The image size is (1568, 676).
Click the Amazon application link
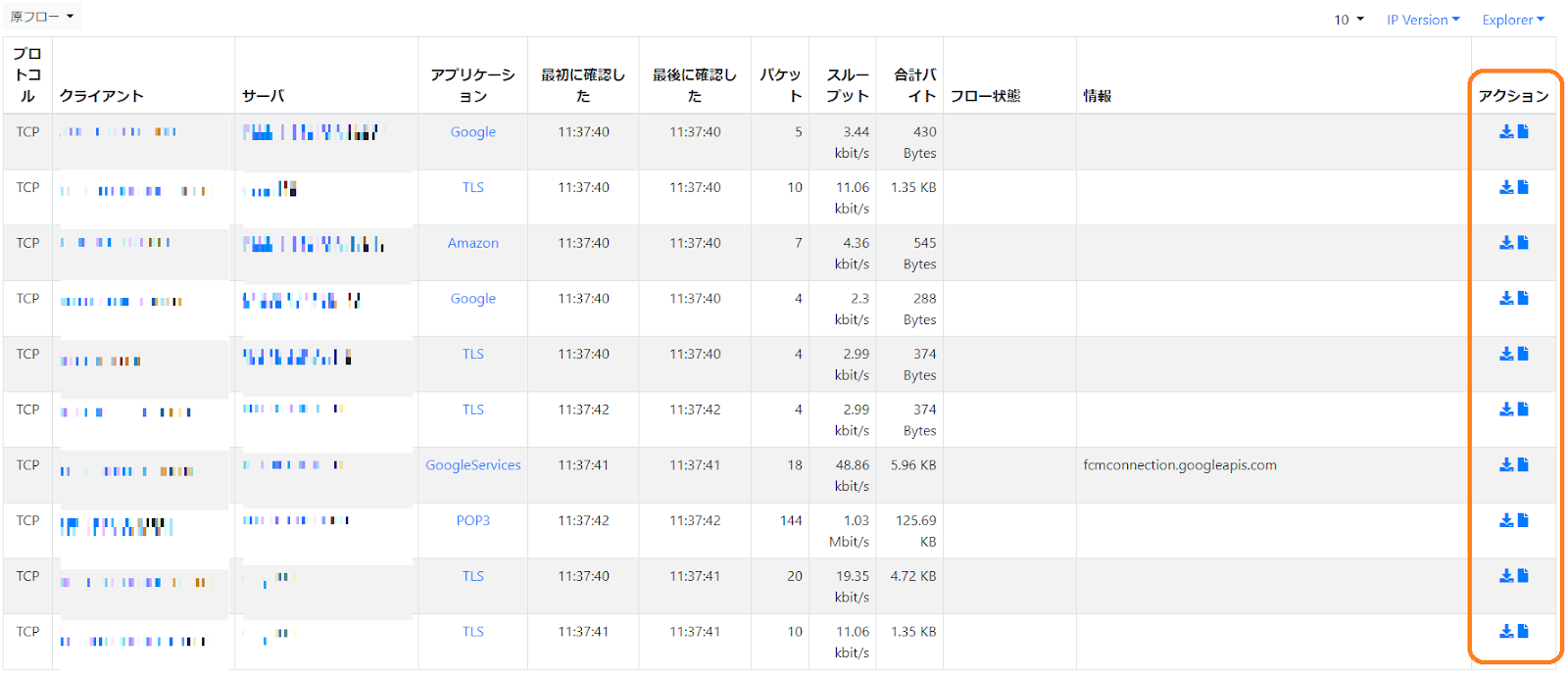[472, 243]
